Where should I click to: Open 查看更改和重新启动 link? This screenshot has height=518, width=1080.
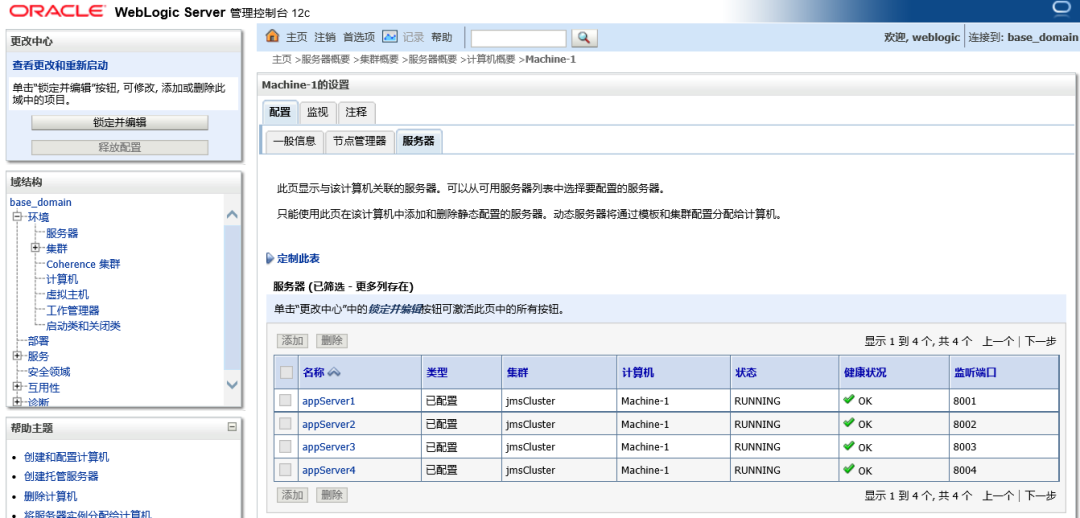click(60, 65)
